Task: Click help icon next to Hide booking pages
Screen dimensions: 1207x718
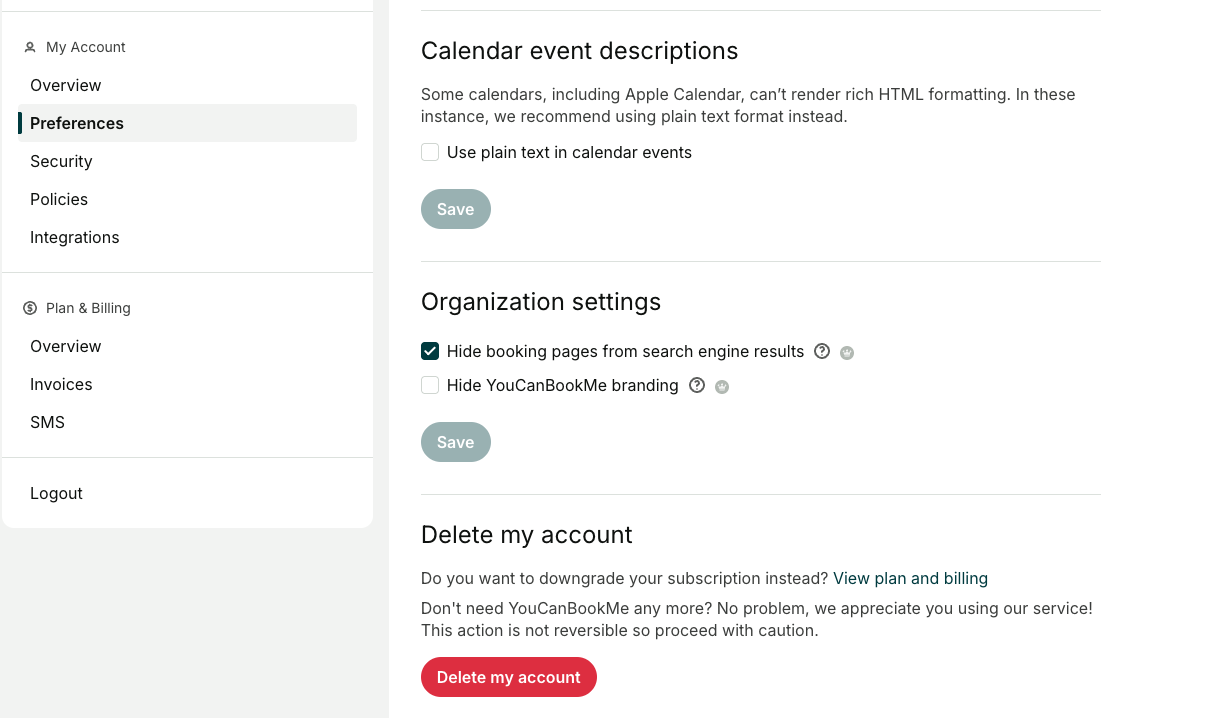Action: pyautogui.click(x=822, y=351)
